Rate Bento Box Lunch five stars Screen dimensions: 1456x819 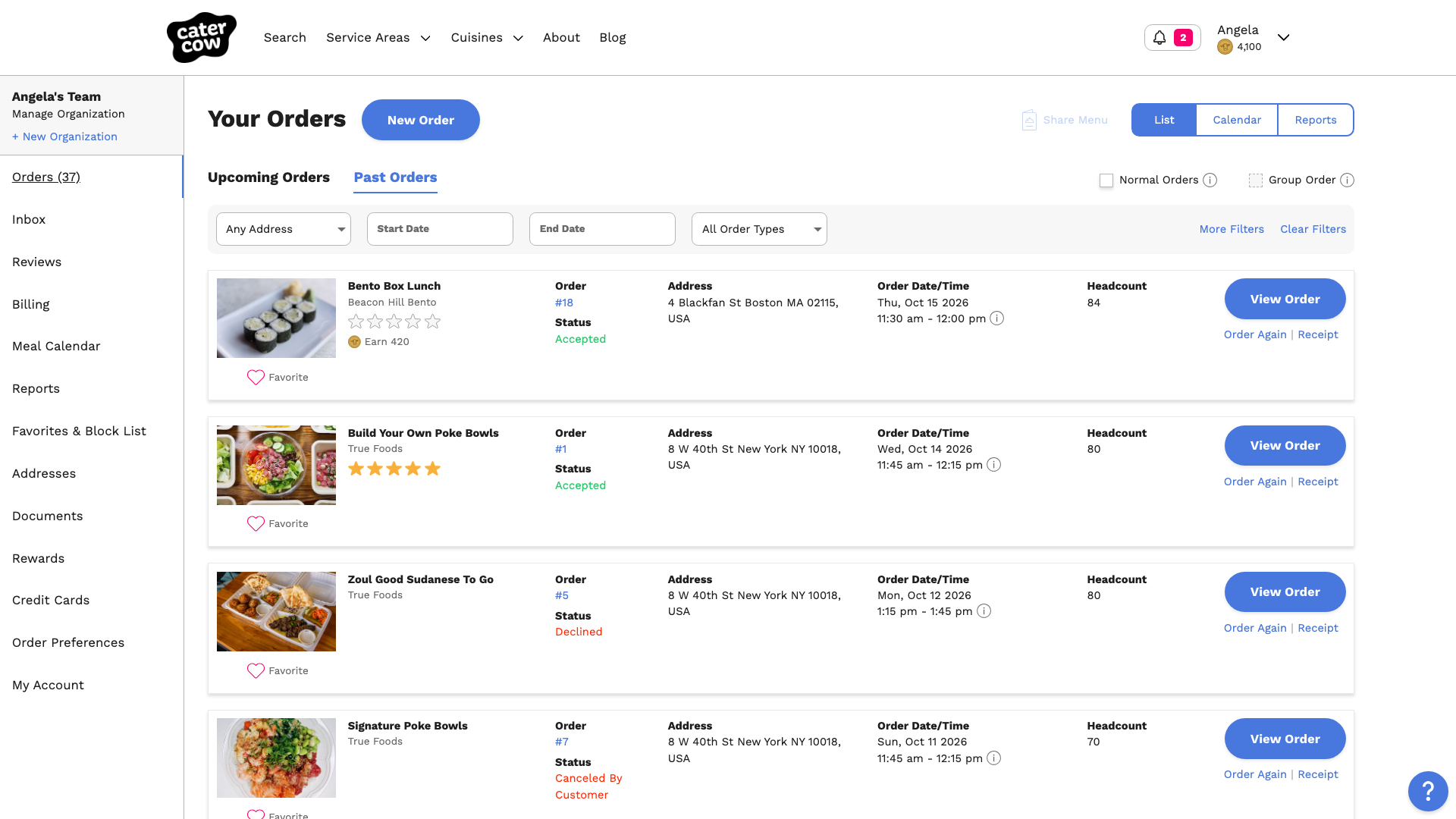pos(433,322)
